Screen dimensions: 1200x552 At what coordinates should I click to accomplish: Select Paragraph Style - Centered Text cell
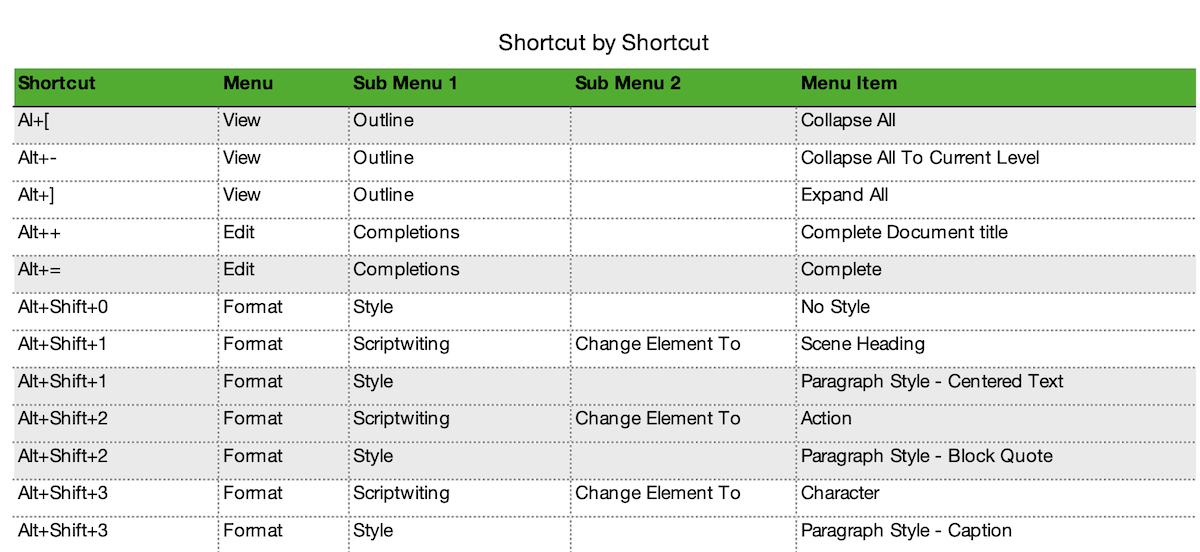pos(996,382)
